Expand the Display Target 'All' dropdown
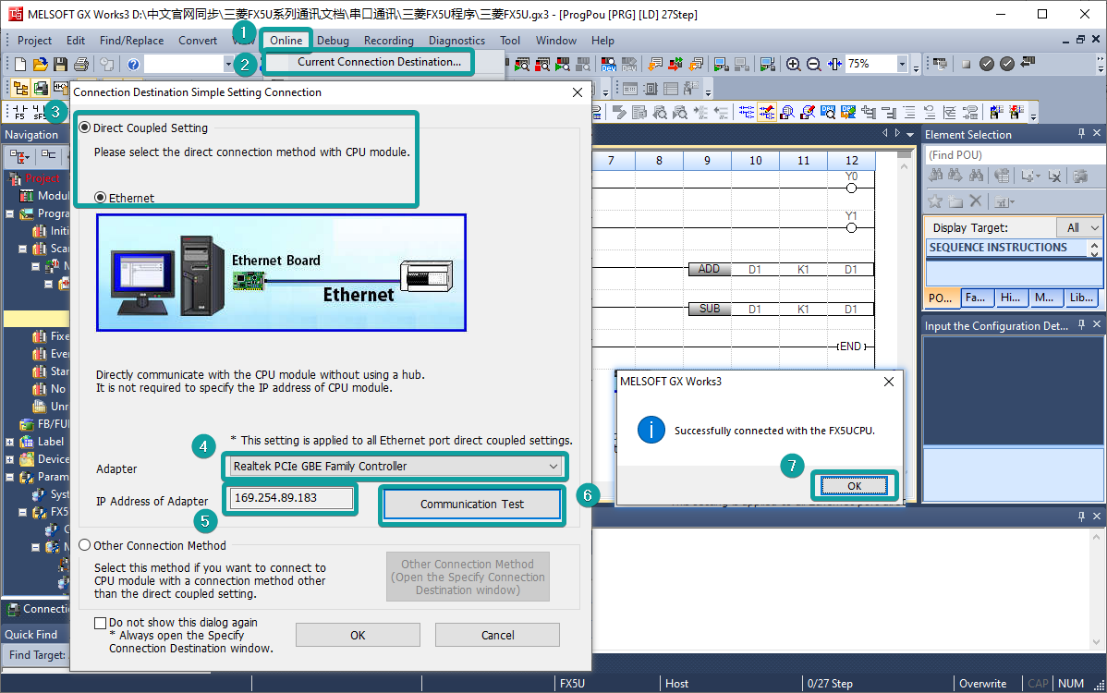The image size is (1107, 693). [1093, 228]
